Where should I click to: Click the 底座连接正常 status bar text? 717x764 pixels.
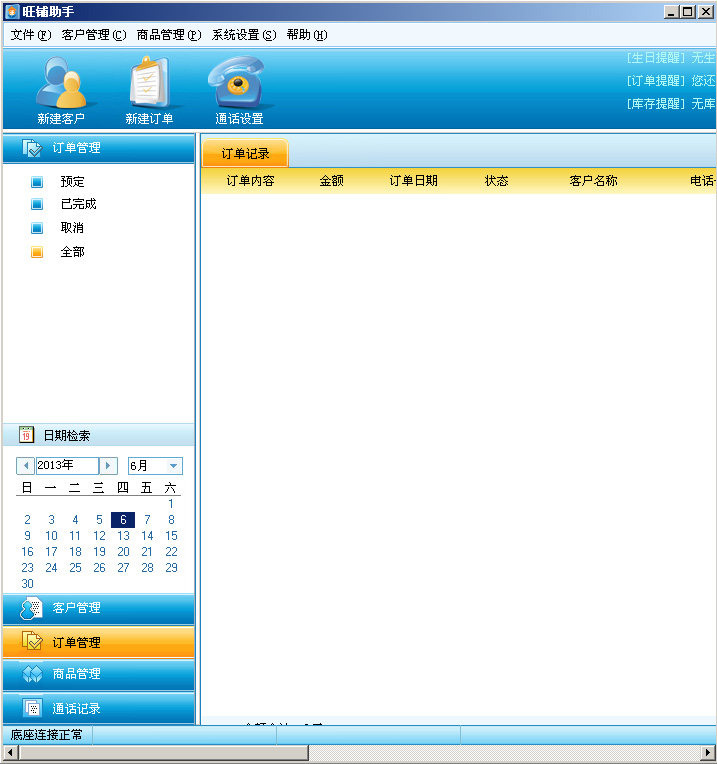(46, 735)
